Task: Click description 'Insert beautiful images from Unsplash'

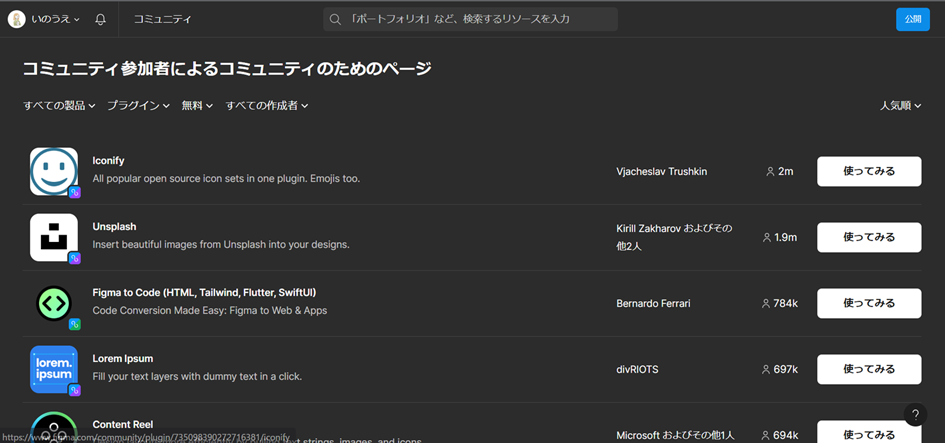Action: 221,245
